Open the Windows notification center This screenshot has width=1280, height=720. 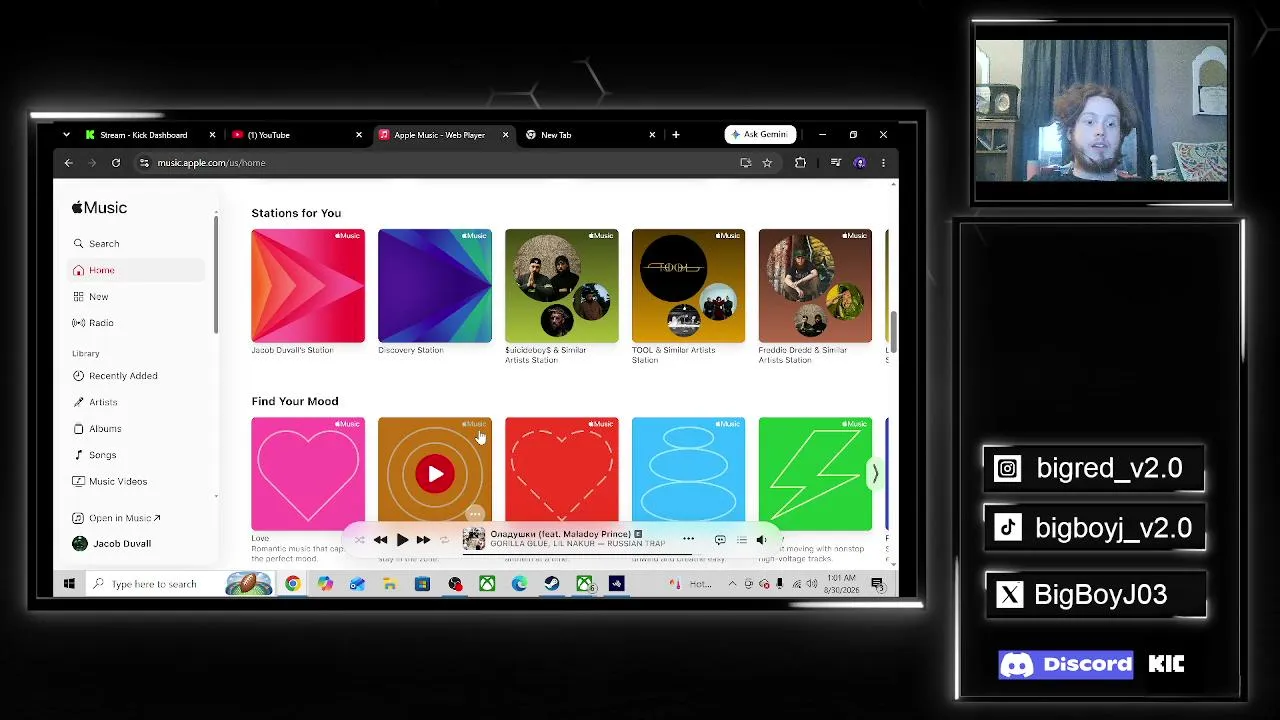pyautogui.click(x=877, y=584)
